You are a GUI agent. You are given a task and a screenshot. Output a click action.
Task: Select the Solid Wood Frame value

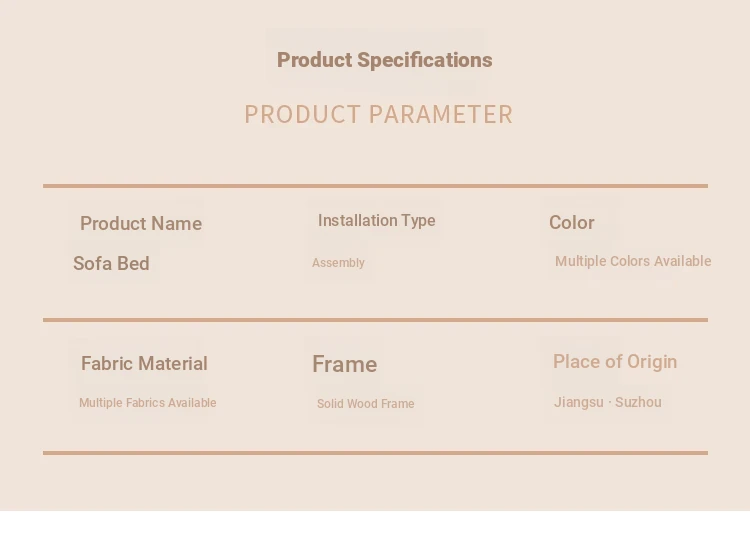[365, 404]
